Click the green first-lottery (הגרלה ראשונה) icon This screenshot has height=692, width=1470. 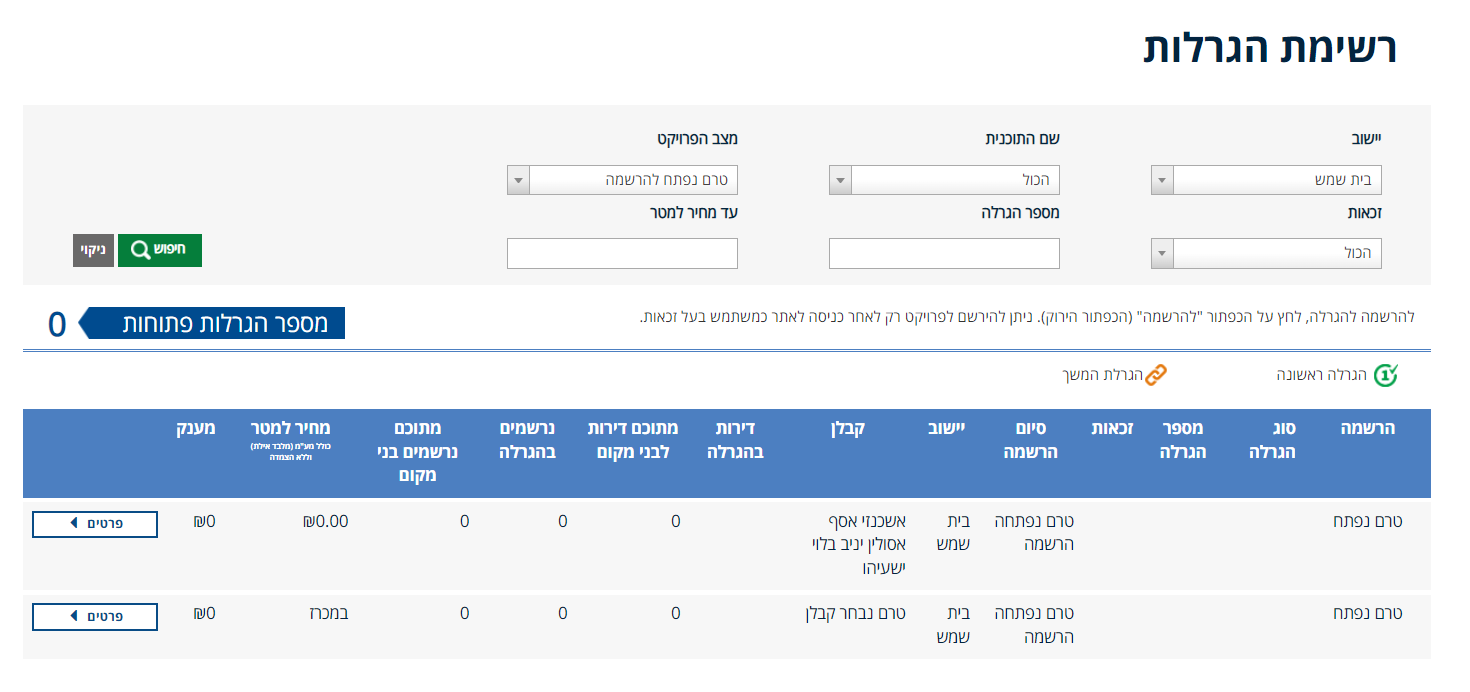coord(1385,375)
